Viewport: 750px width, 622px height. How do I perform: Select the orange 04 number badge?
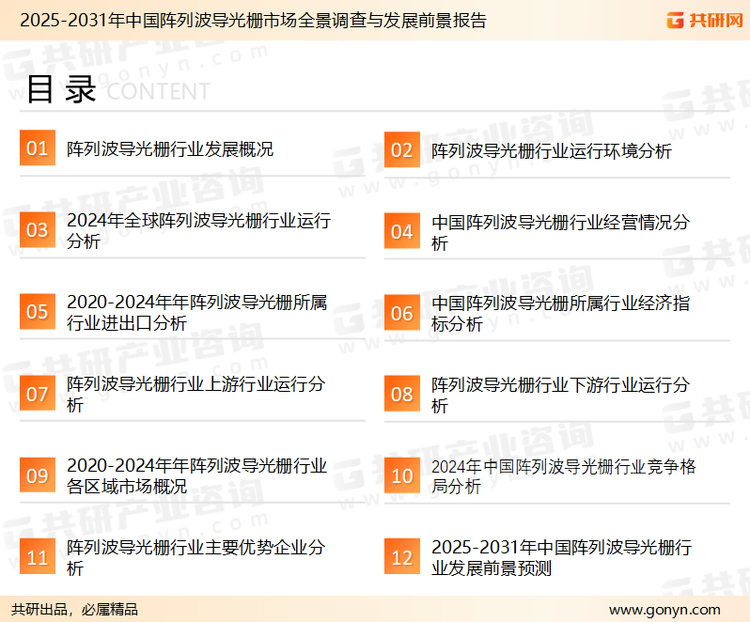[402, 231]
